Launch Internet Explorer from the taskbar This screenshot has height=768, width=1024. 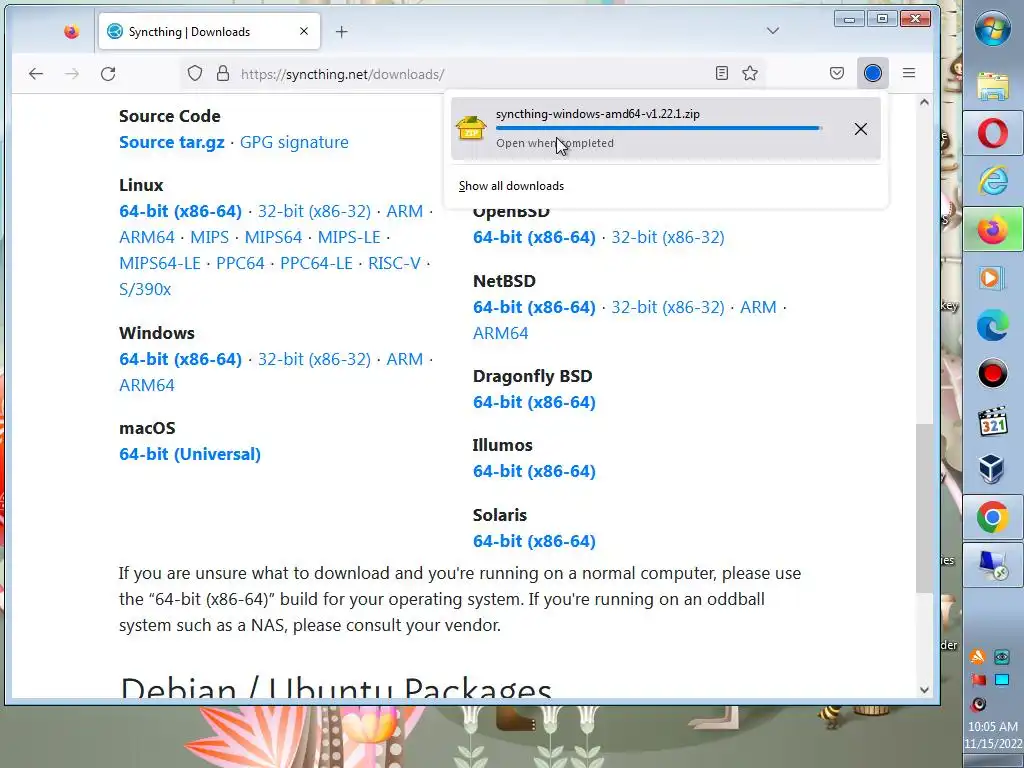993,181
